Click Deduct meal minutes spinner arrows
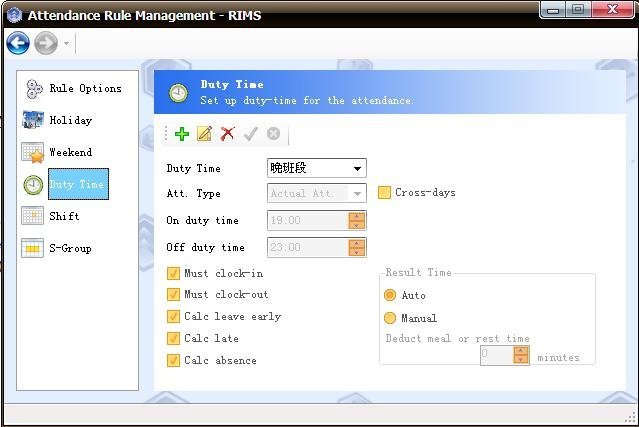Image resolution: width=639 pixels, height=427 pixels. tap(521, 355)
